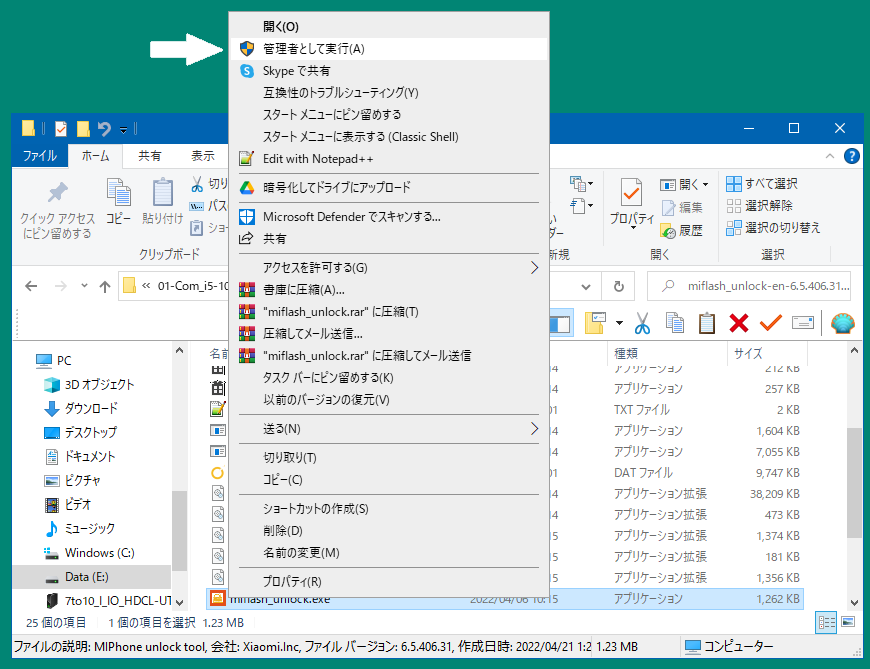Navigate up one folder level
This screenshot has width=870, height=669.
[105, 287]
